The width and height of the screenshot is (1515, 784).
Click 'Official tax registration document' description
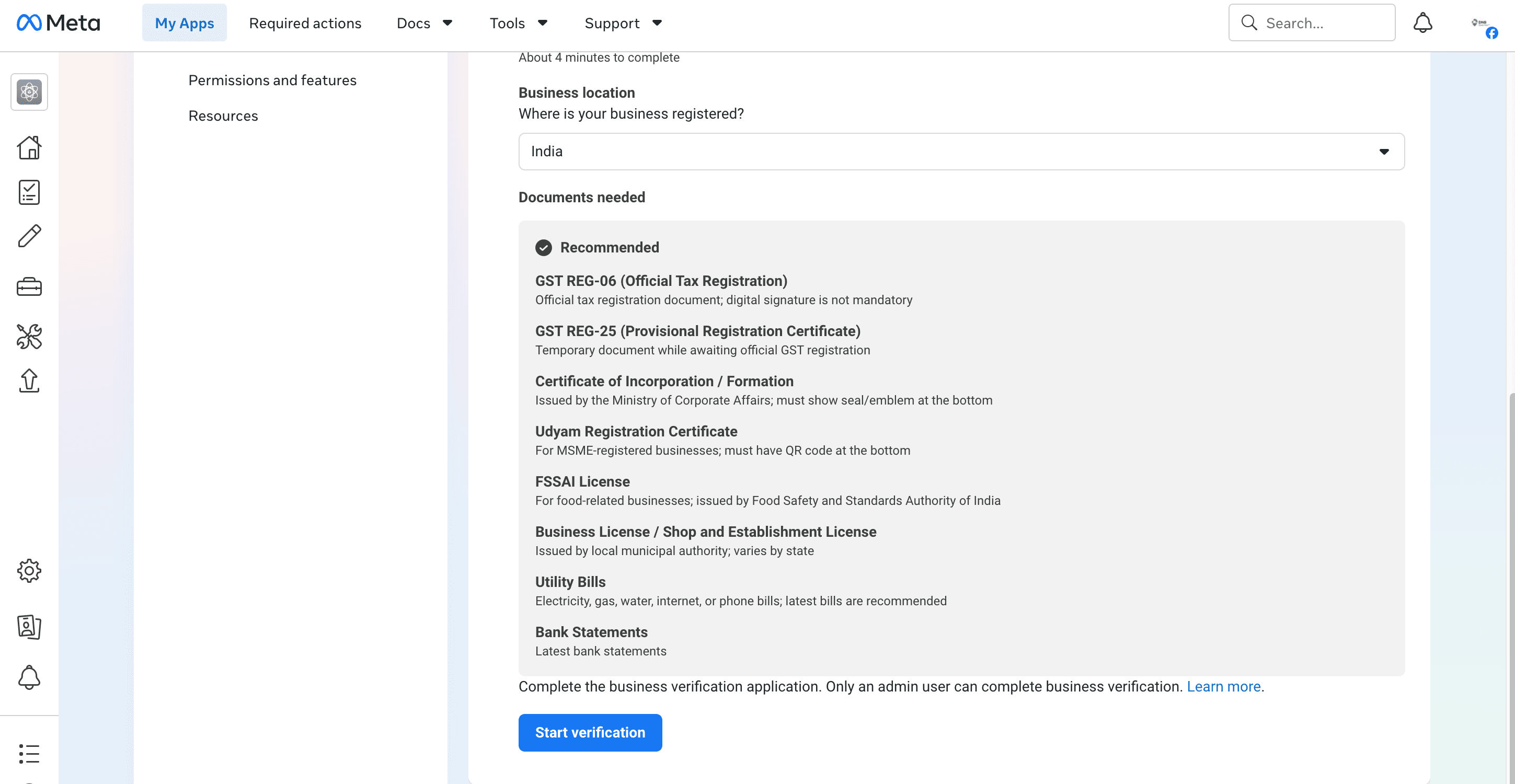[x=724, y=300]
